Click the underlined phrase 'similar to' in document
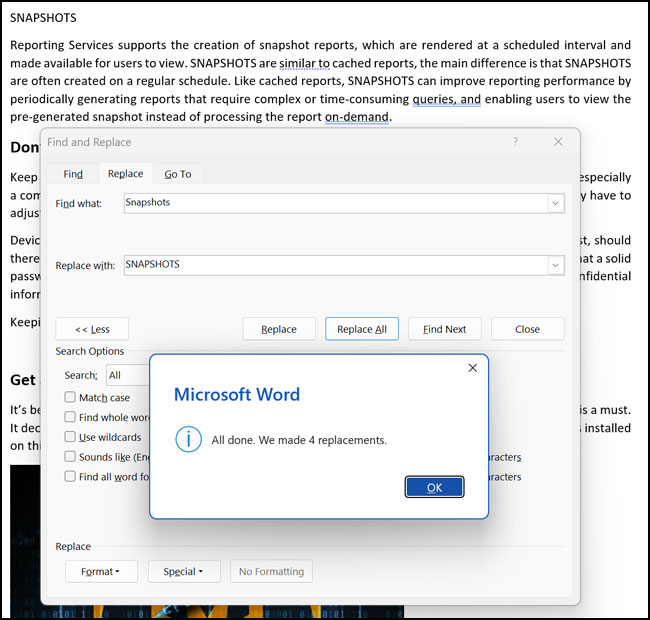 pyautogui.click(x=304, y=63)
